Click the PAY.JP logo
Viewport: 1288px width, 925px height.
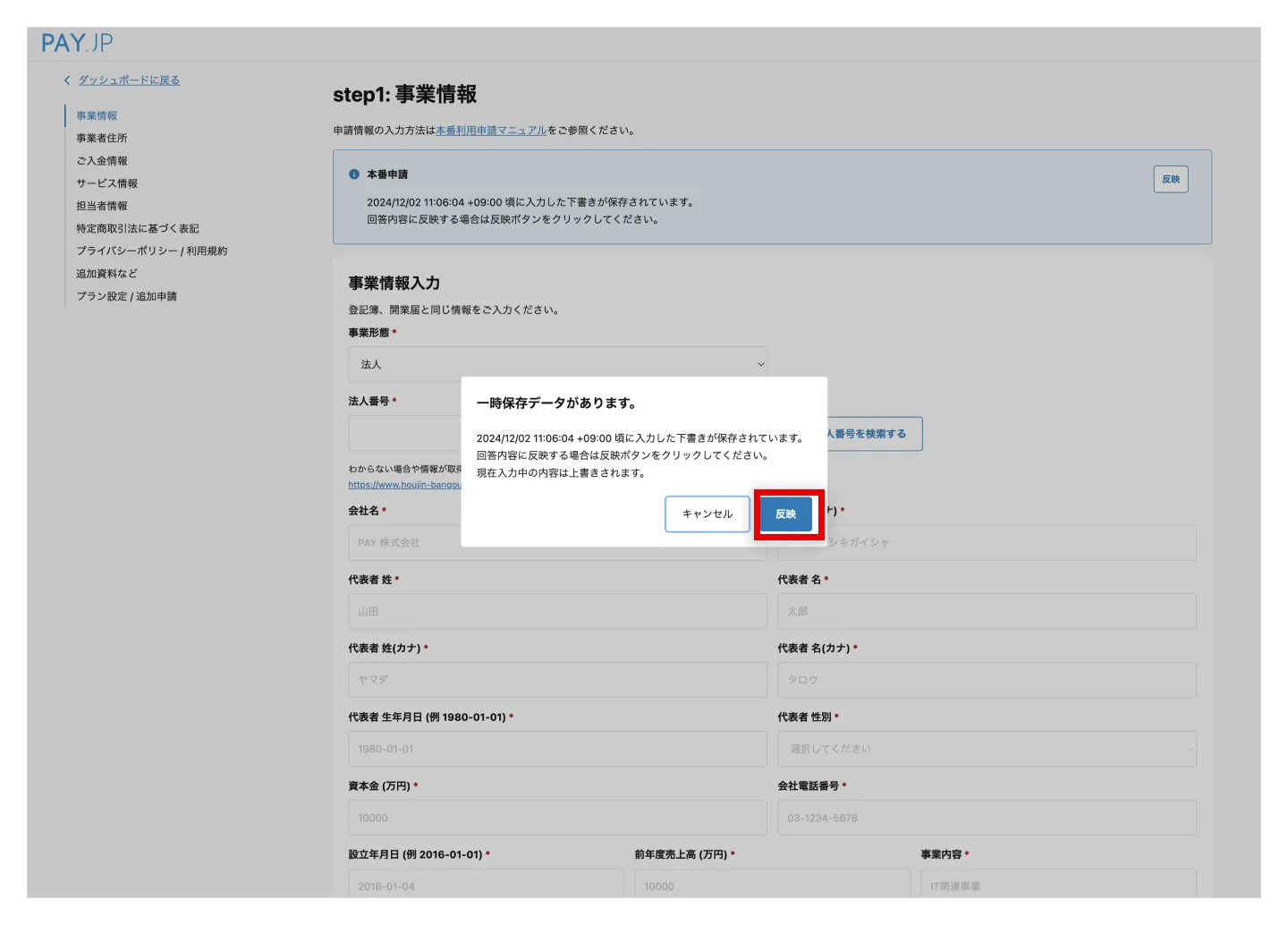[x=77, y=43]
